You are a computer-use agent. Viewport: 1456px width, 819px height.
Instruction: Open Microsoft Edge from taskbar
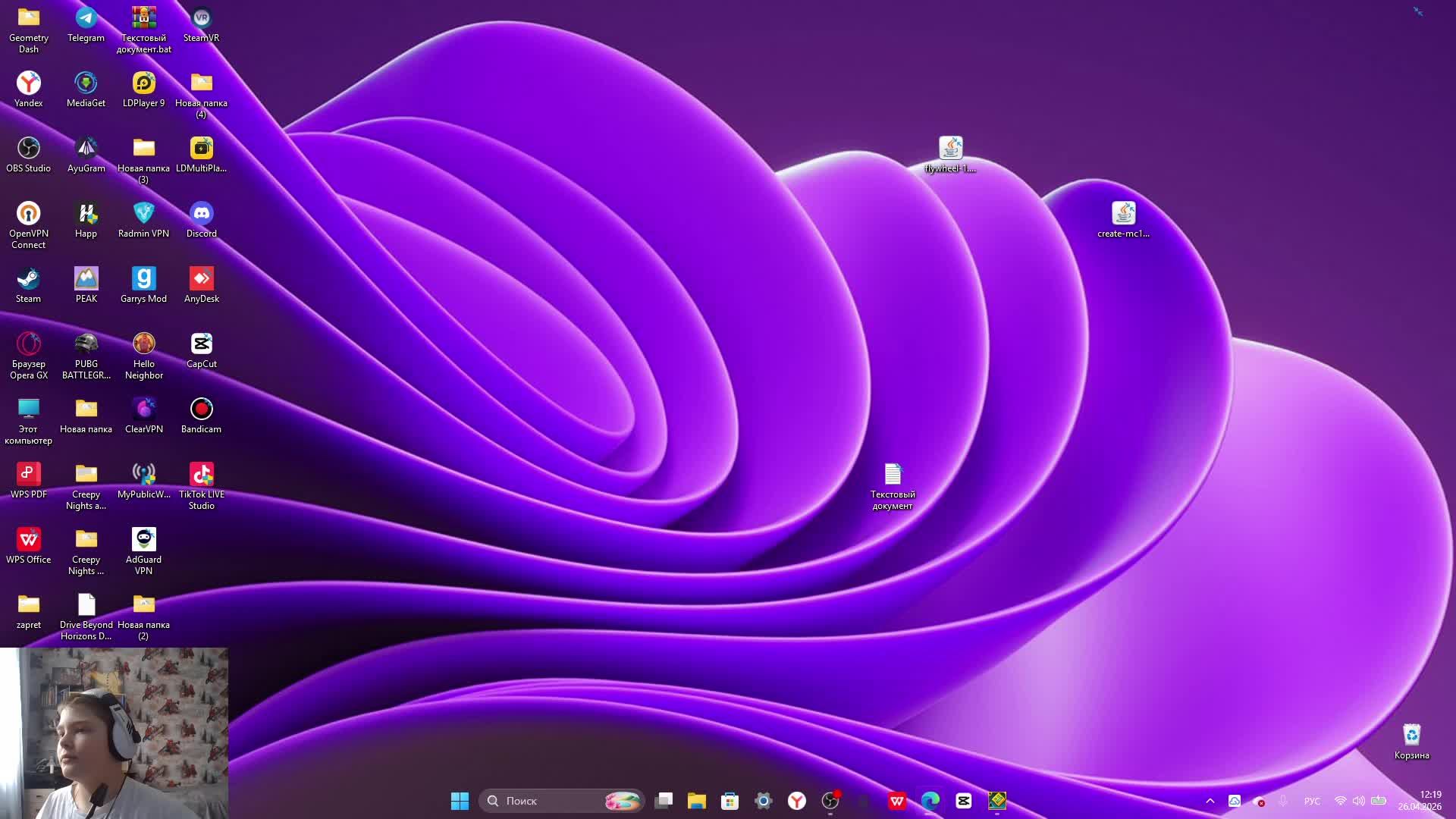[930, 801]
